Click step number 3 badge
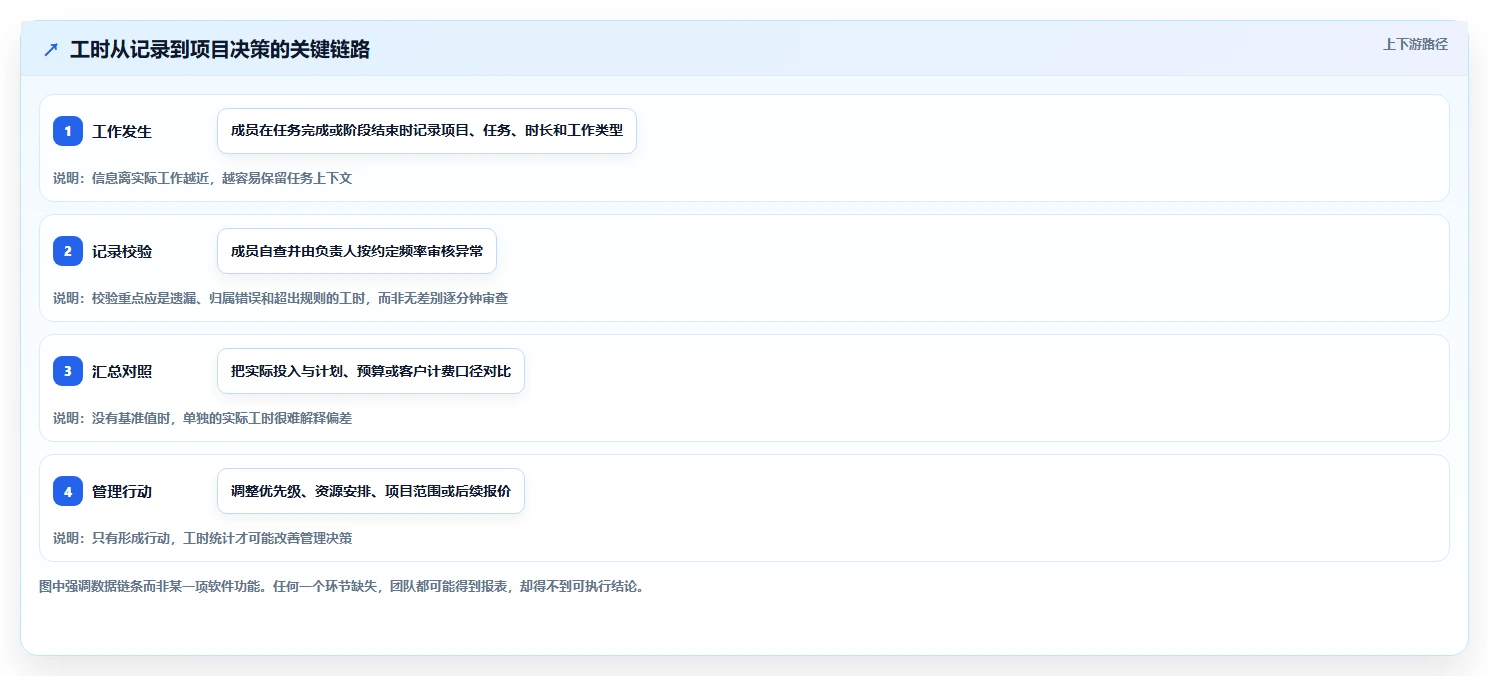Image resolution: width=1489 pixels, height=676 pixels. point(68,371)
